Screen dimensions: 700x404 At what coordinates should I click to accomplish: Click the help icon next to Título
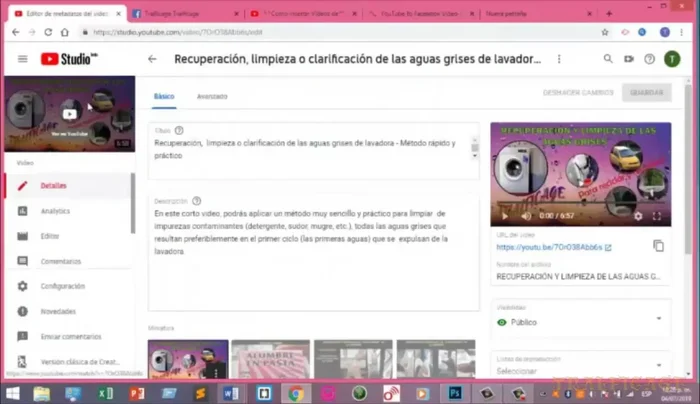179,130
